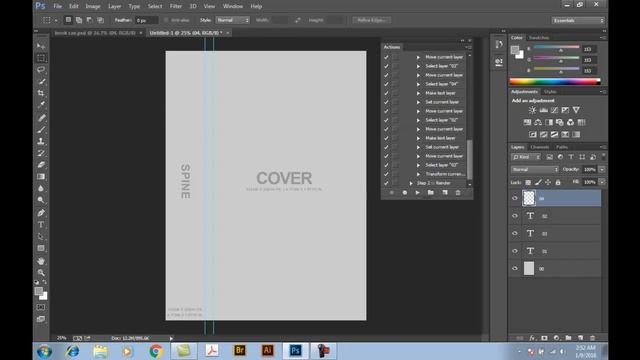Select the Hand tool
640x360 pixels.
[x=41, y=261]
